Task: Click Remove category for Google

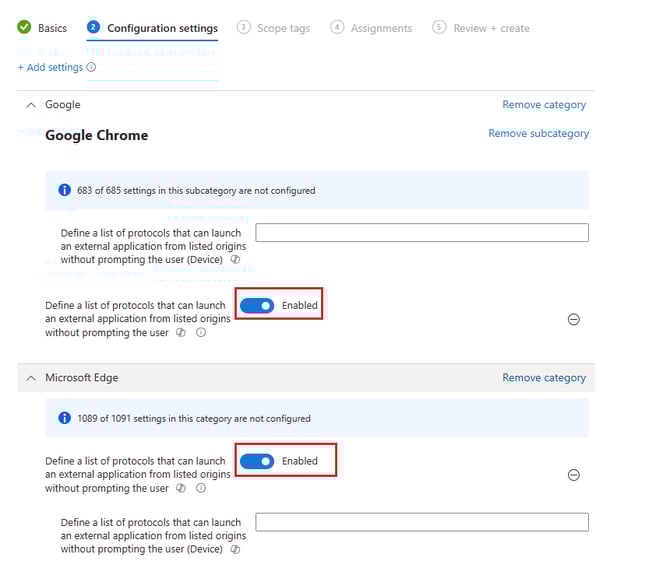Action: point(544,105)
